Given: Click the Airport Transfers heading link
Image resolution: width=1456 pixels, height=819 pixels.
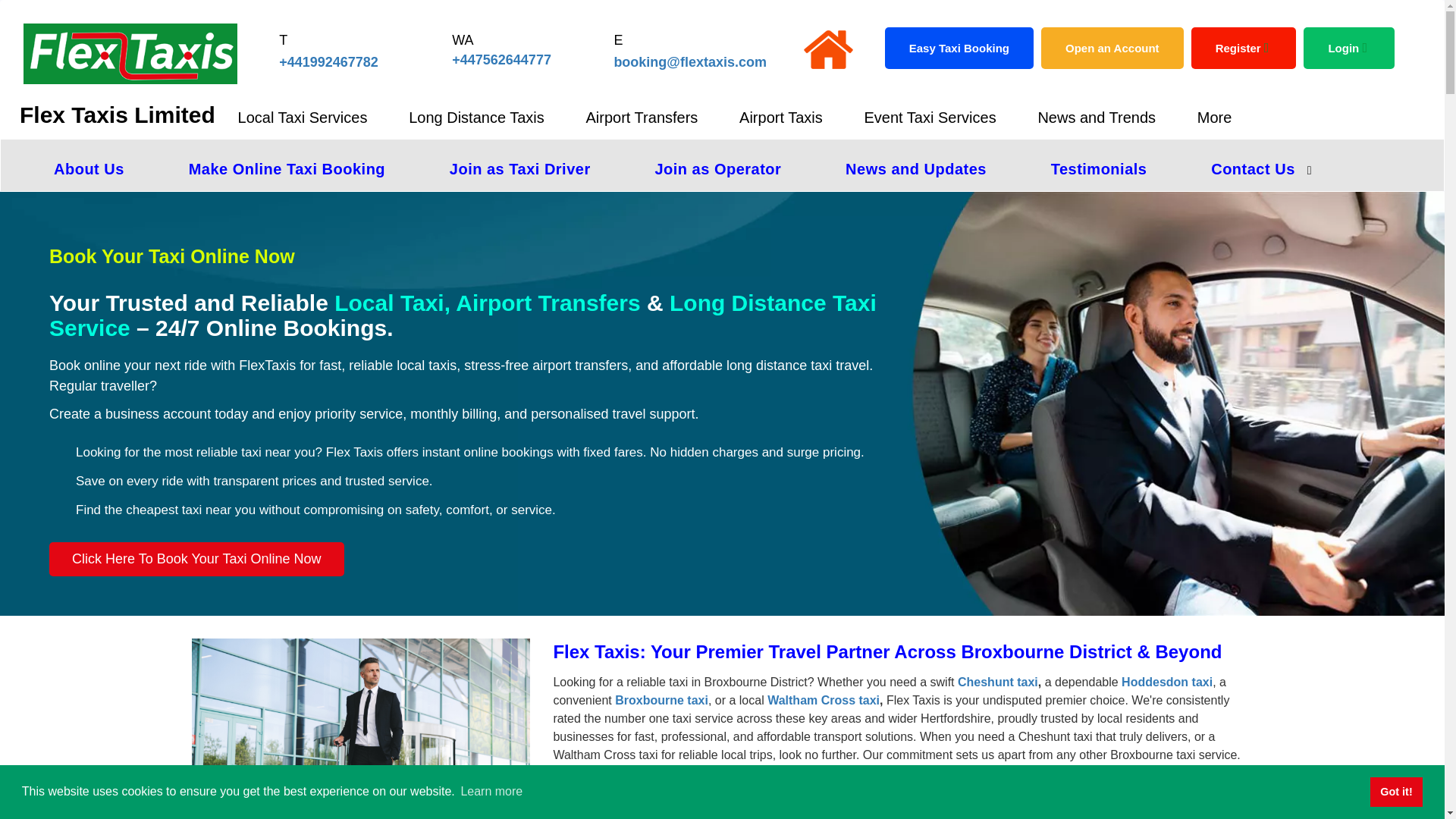Looking at the screenshot, I should pyautogui.click(x=548, y=303).
